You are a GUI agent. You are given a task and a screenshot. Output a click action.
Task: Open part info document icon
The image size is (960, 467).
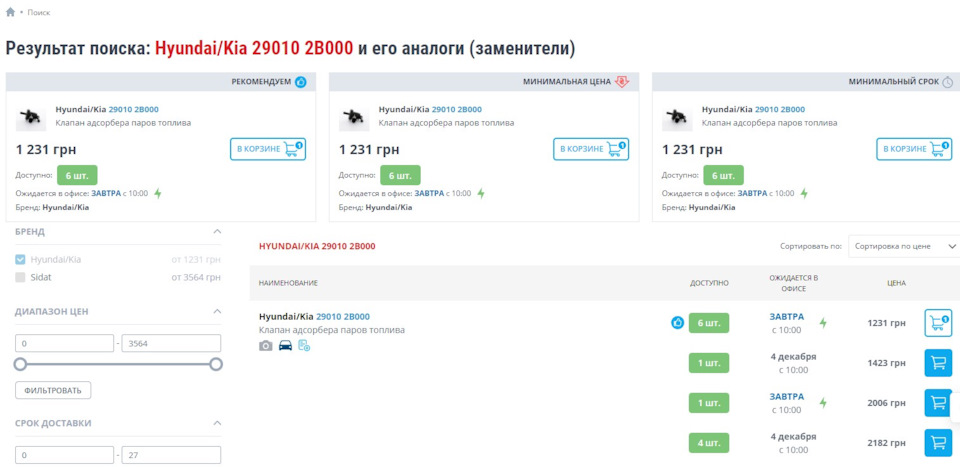(x=304, y=346)
